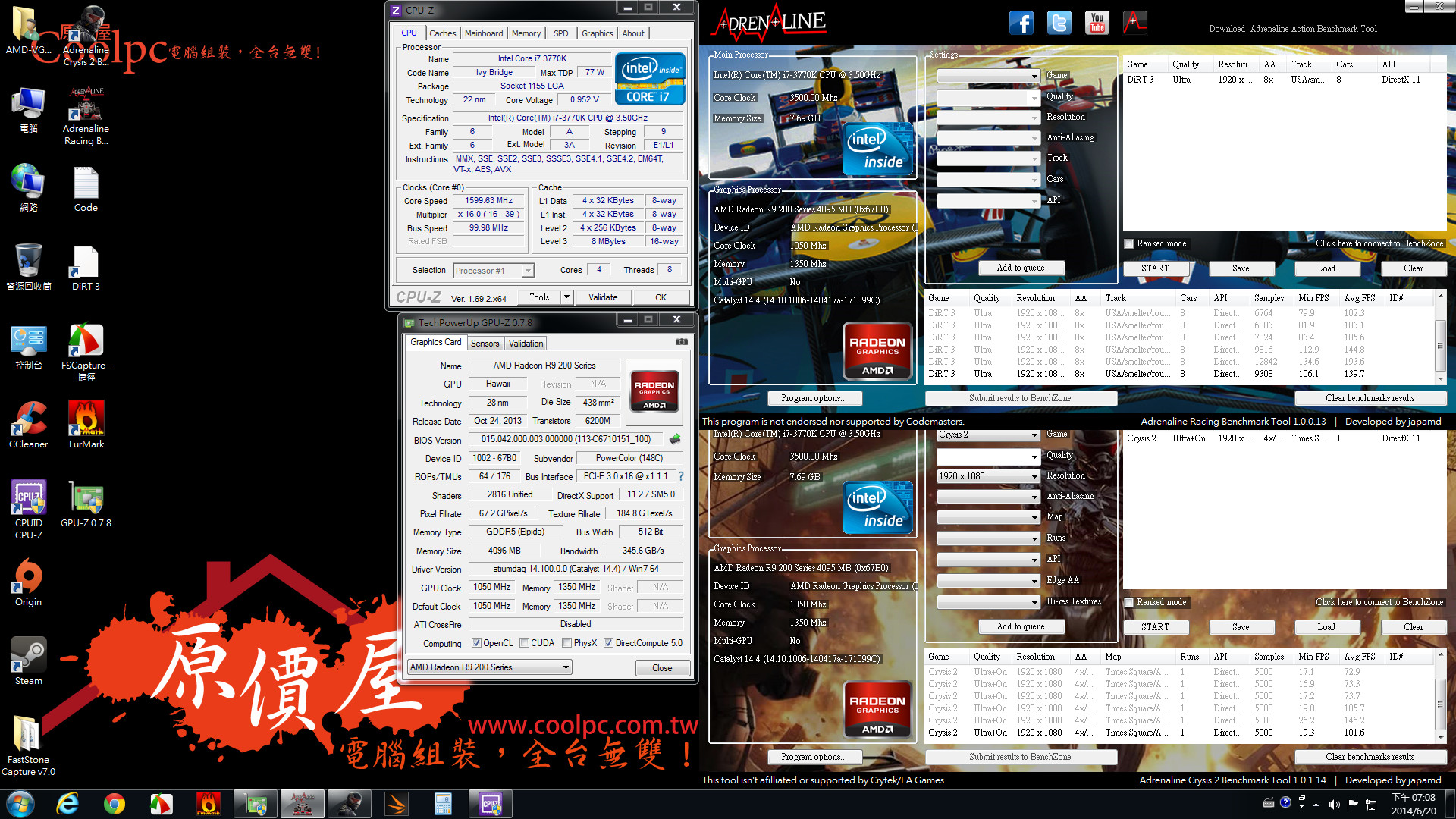Click Clear benchmarks results in Crysis 2 tool
This screenshot has height=819, width=1456.
(1370, 757)
